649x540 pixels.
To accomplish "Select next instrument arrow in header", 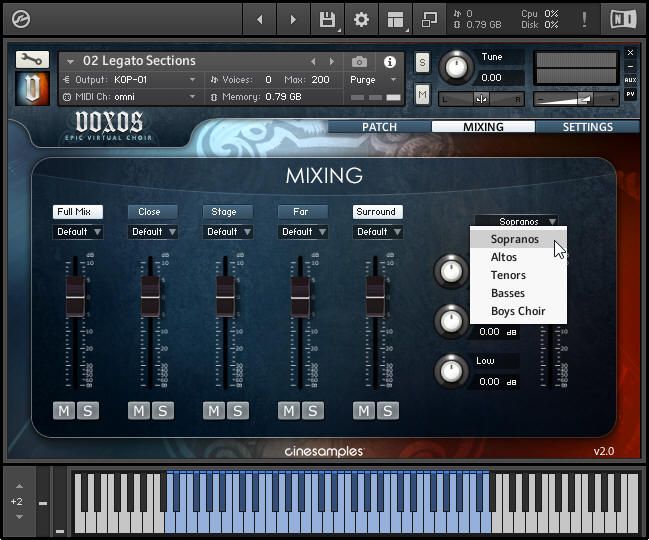I will tap(332, 62).
